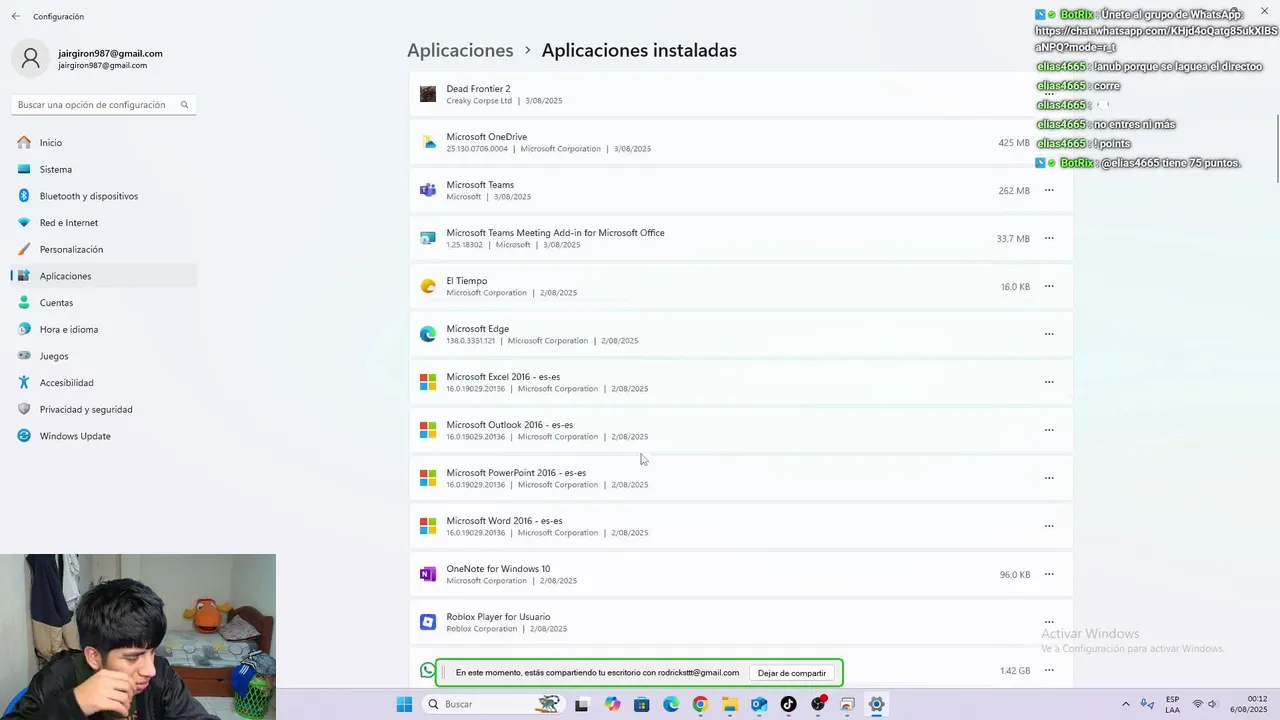Screen dimensions: 1280x720
Task: Click the Microsoft Excel 2016 Office icon
Action: coord(428,382)
